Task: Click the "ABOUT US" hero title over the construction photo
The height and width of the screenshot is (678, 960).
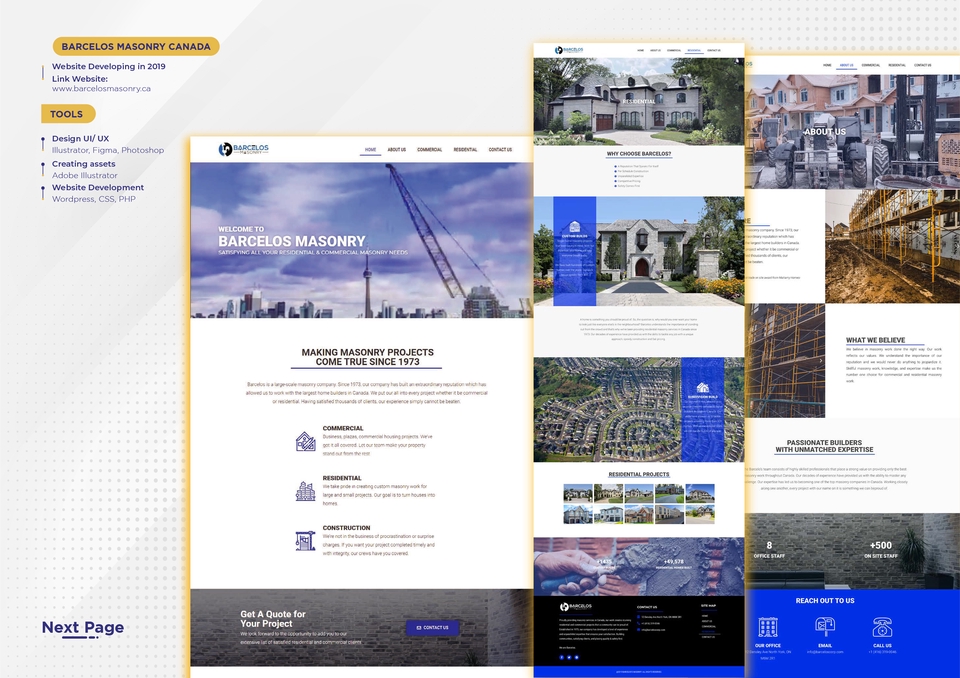Action: [825, 132]
